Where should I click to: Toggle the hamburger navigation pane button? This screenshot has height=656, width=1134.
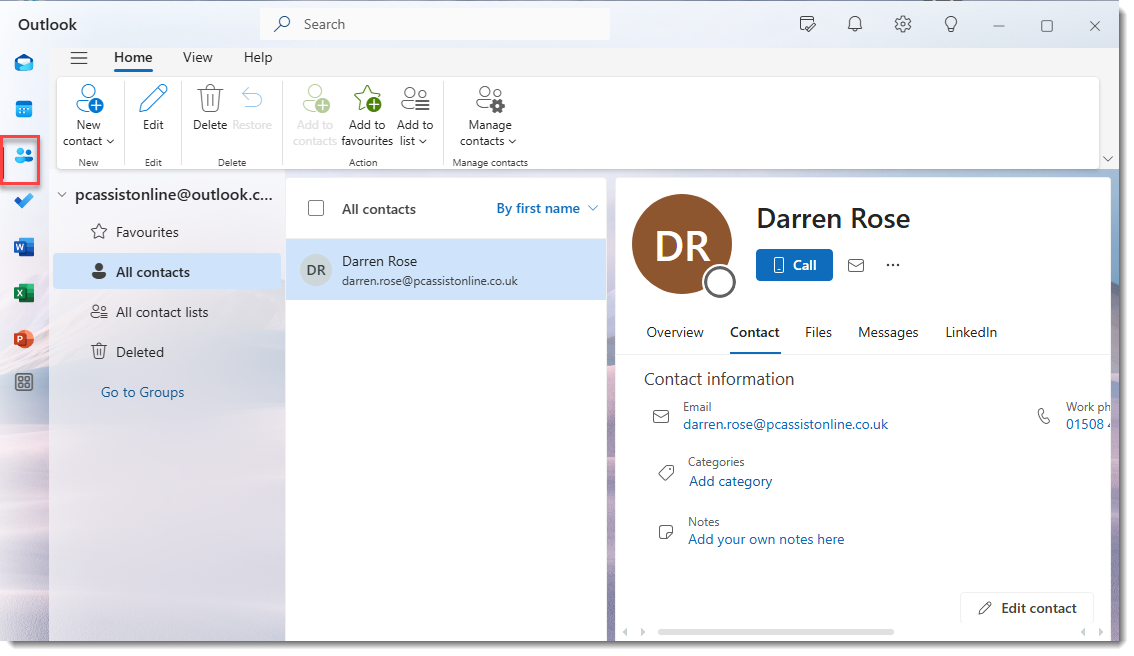click(79, 58)
